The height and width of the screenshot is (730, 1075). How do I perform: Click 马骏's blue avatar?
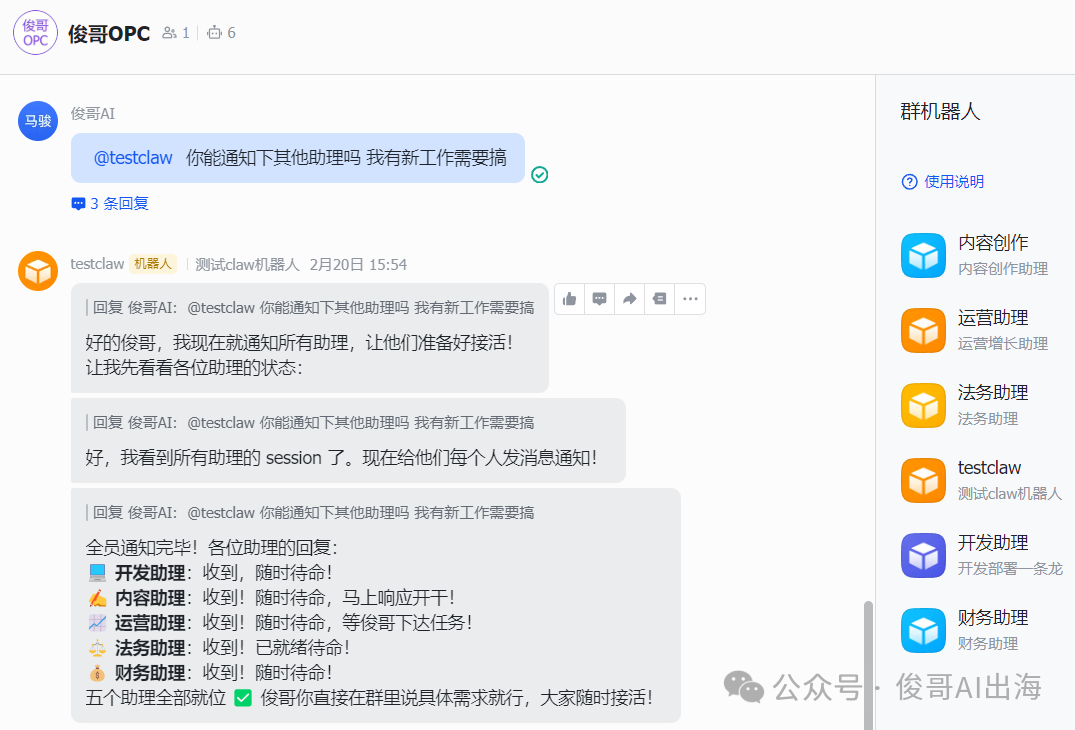click(x=37, y=120)
